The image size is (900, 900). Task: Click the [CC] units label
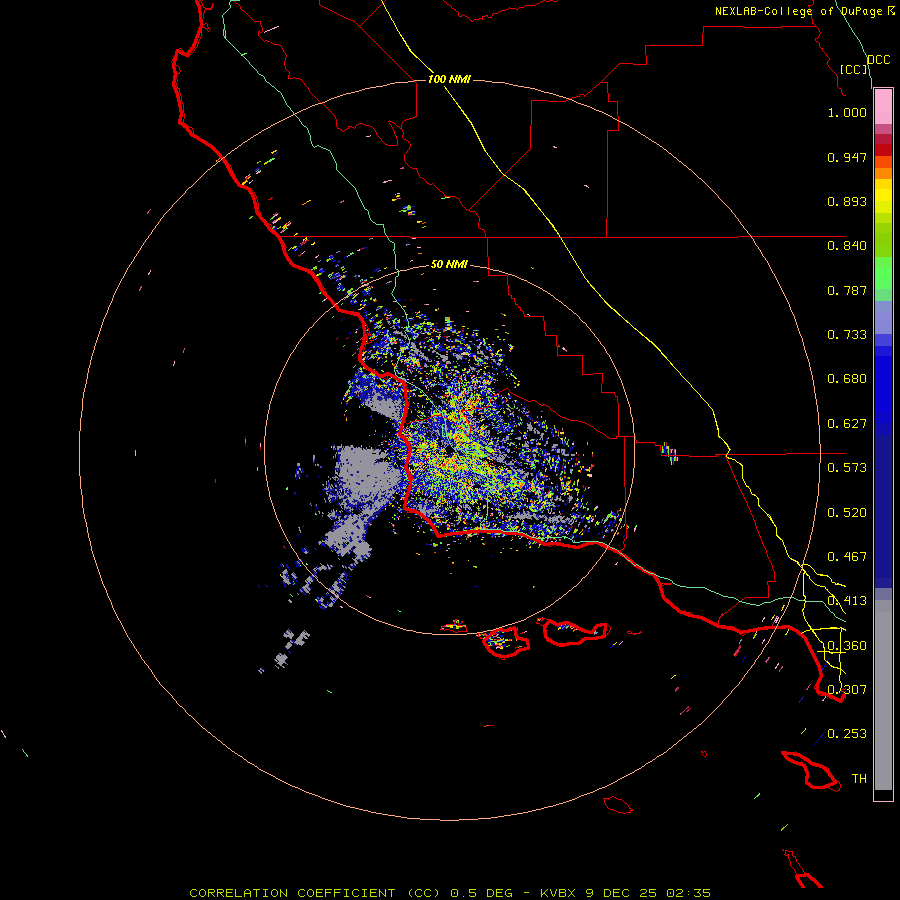[x=854, y=69]
